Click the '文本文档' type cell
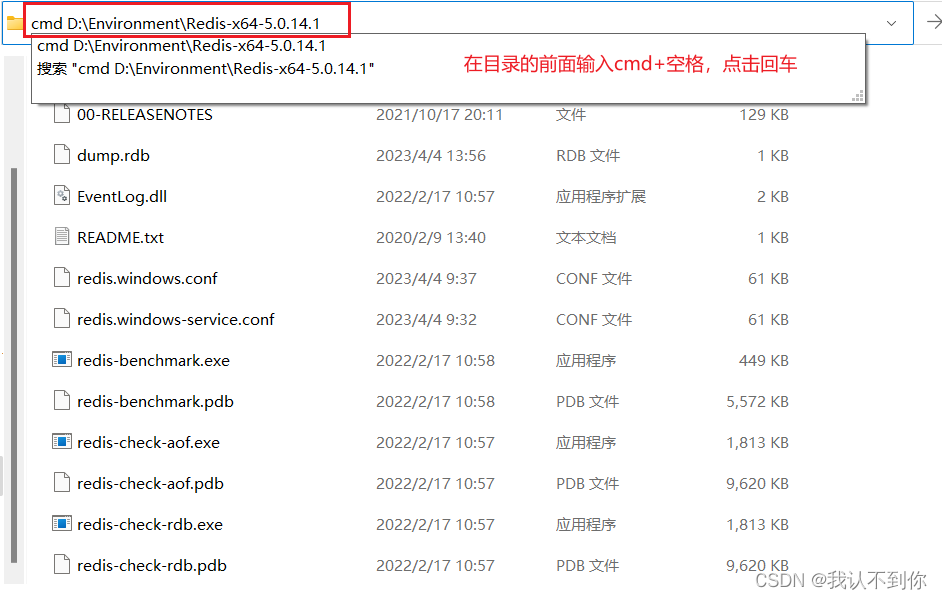 (x=586, y=238)
